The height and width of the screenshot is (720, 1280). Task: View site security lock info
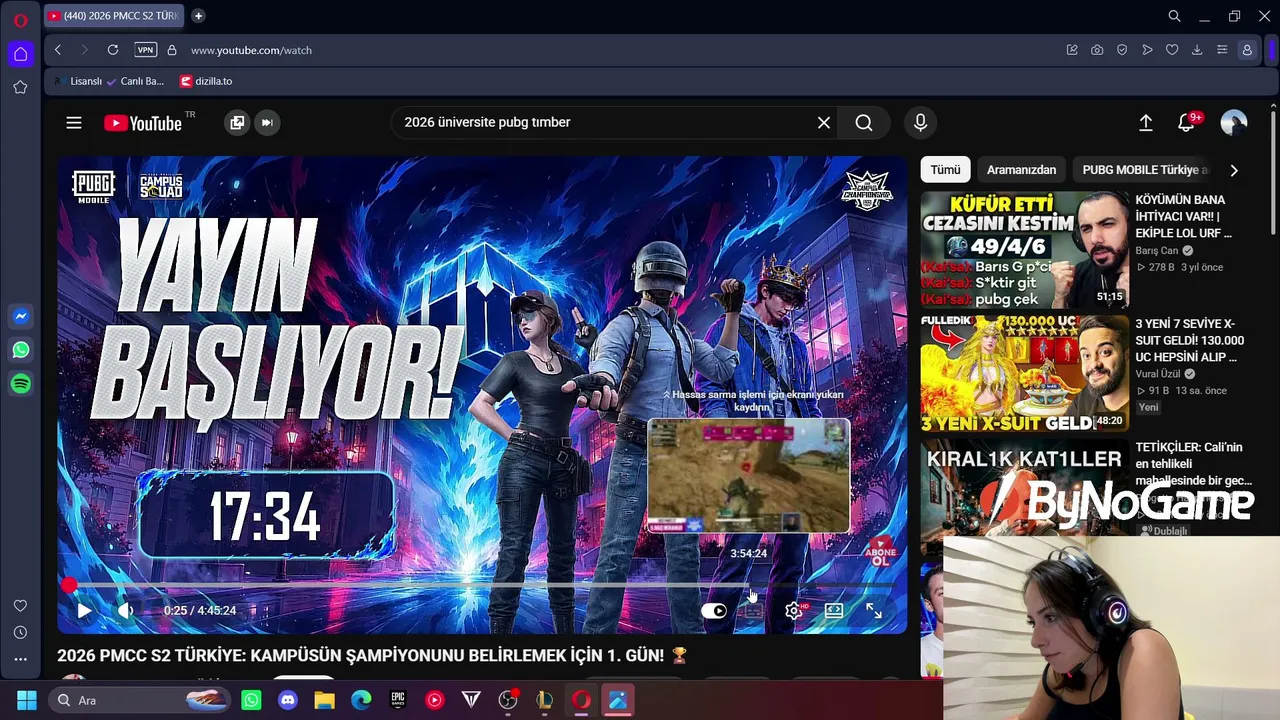[172, 50]
